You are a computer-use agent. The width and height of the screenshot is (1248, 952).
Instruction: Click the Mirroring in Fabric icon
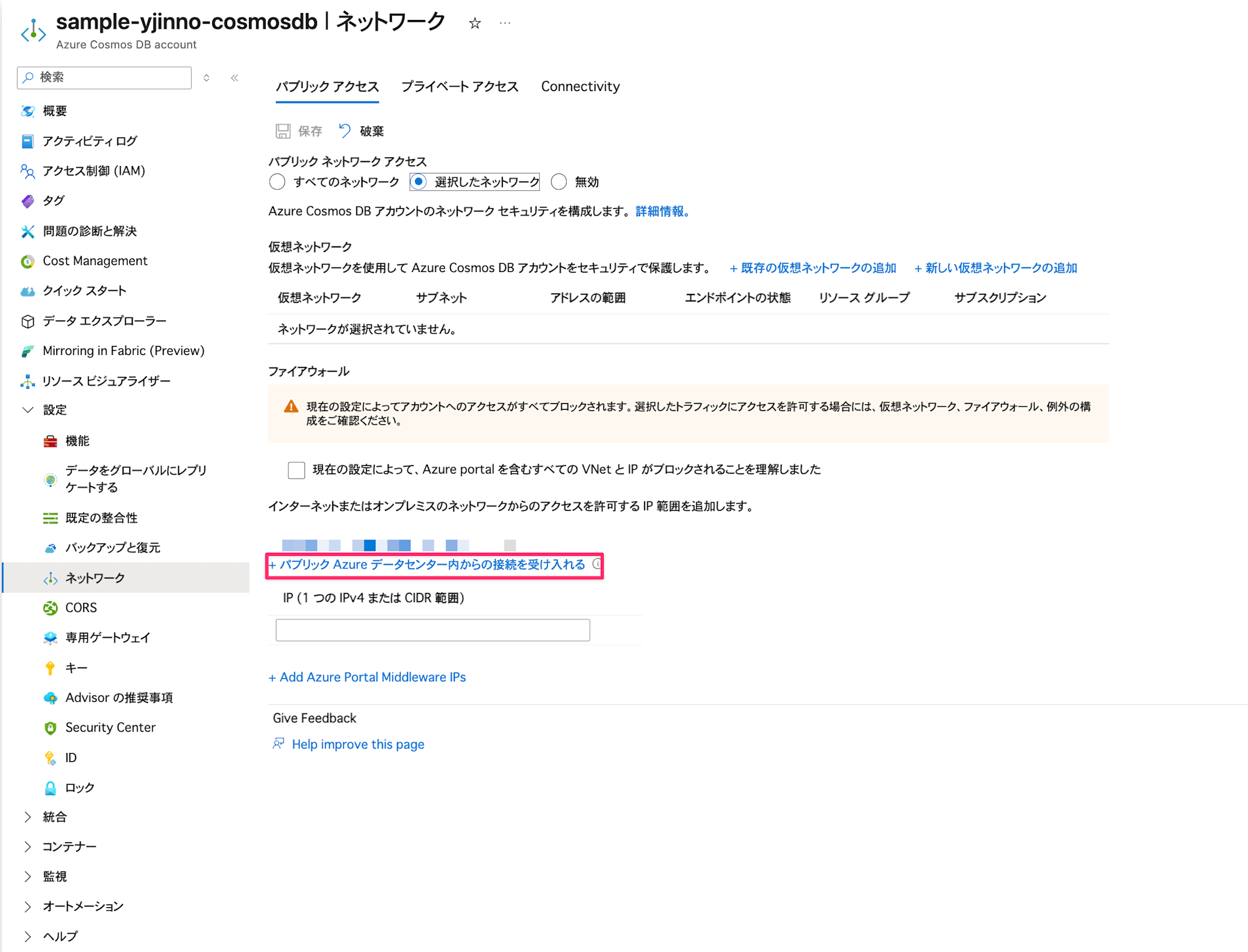pos(27,351)
